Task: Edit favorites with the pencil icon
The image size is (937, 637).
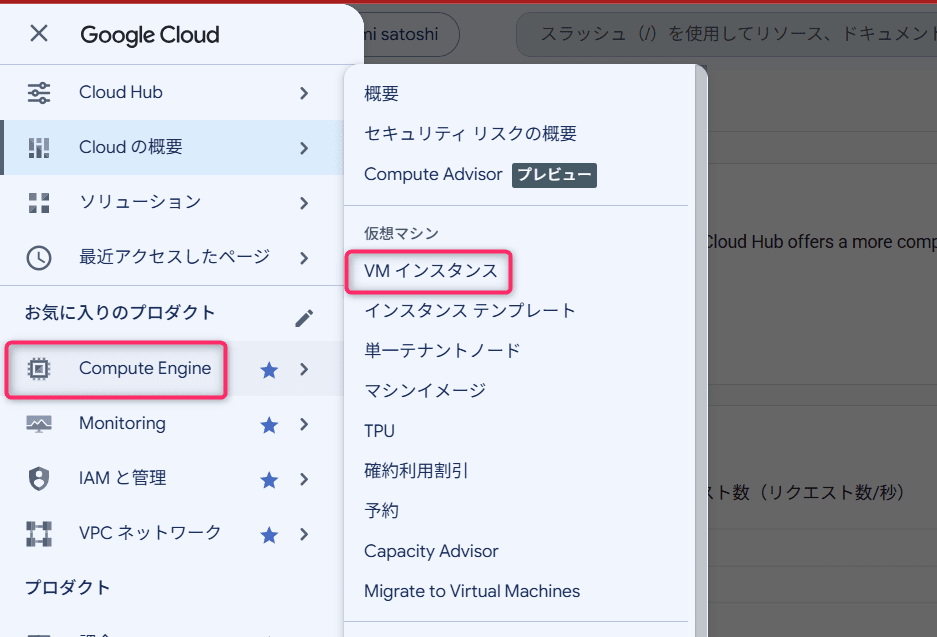Action: coord(304,318)
